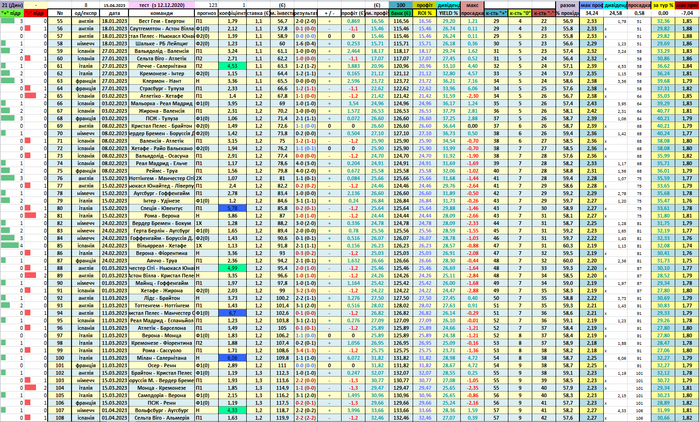Select the 'Герта Берлін - Аугсбург' cell
This screenshot has width=700, height=422.
click(162, 230)
